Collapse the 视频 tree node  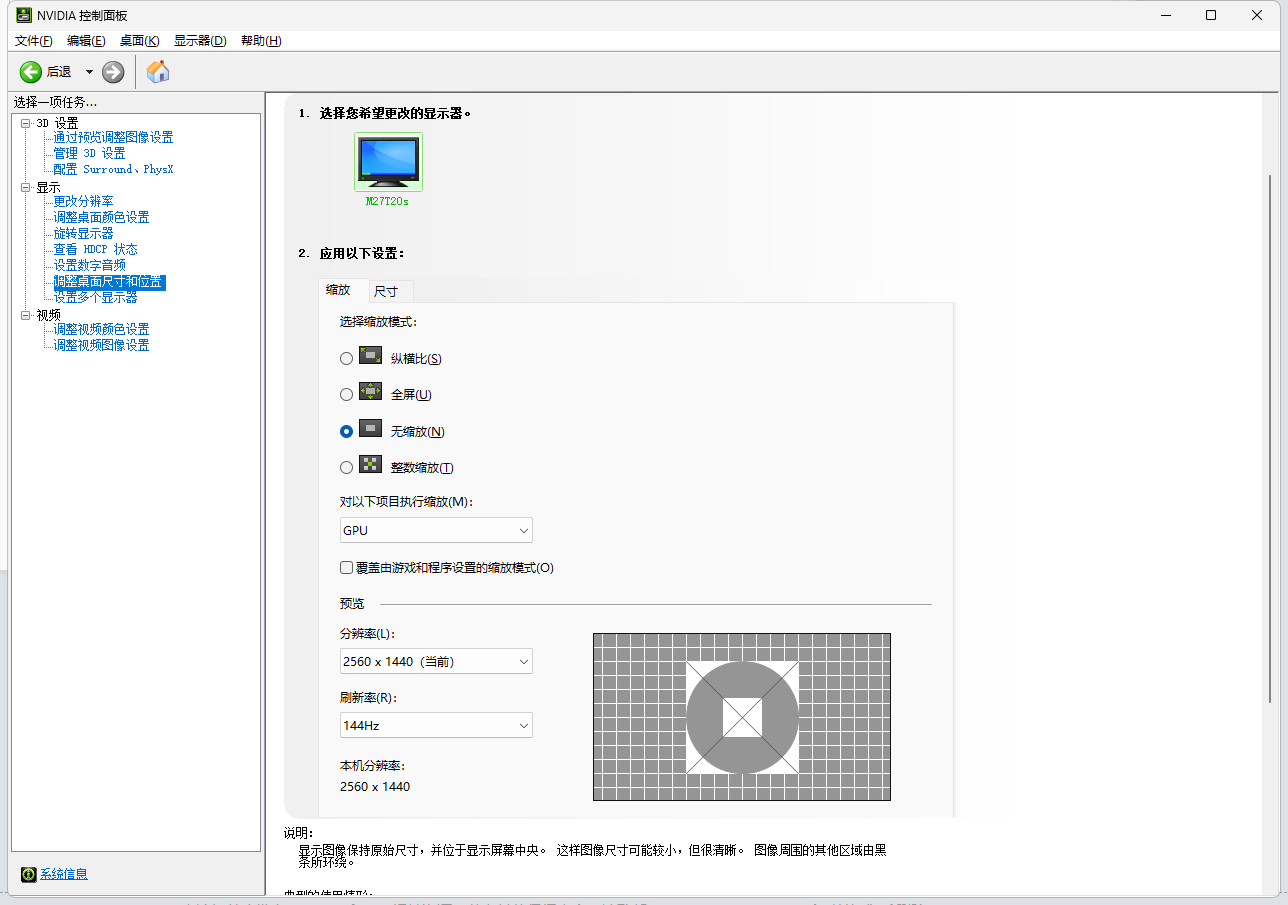pos(26,315)
